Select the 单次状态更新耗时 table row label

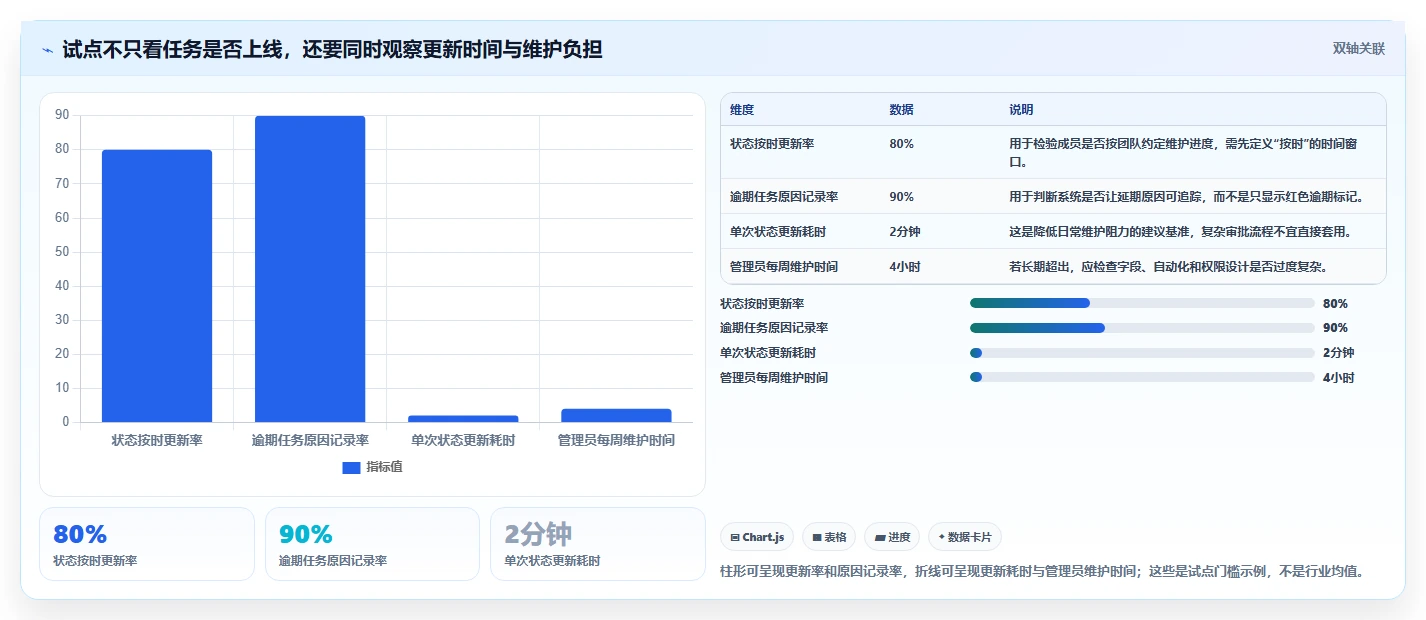point(778,232)
